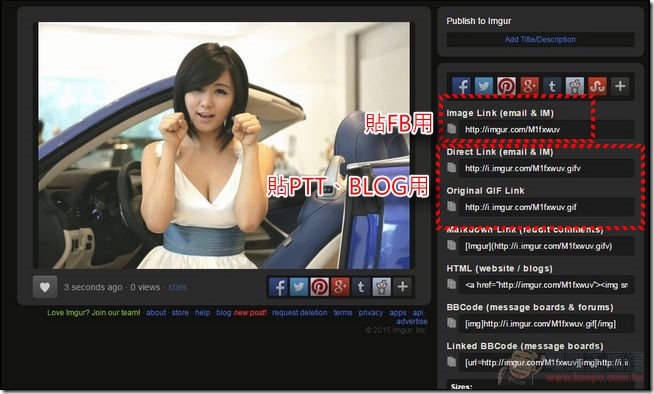This screenshot has height=394, width=654.
Task: Select the Direct Link gifv URL field
Action: [x=546, y=168]
